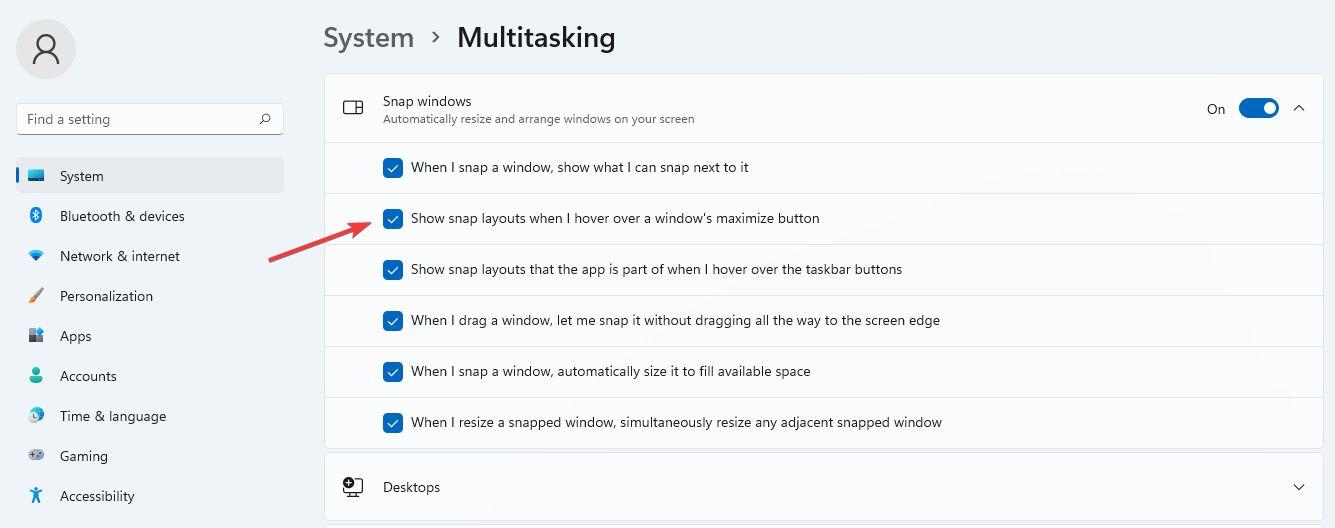Viewport: 1335px width, 528px height.
Task: Uncheck automatically size to fill available space
Action: pos(393,372)
